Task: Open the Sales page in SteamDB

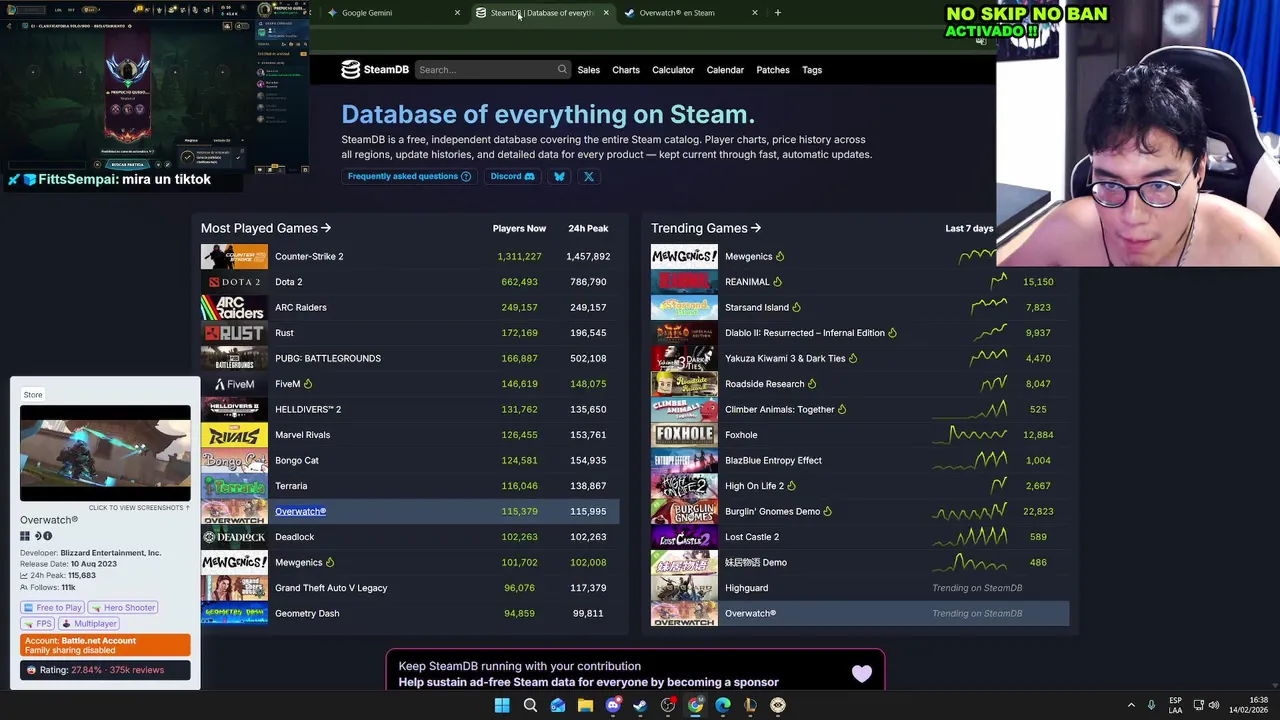Action: [588, 70]
